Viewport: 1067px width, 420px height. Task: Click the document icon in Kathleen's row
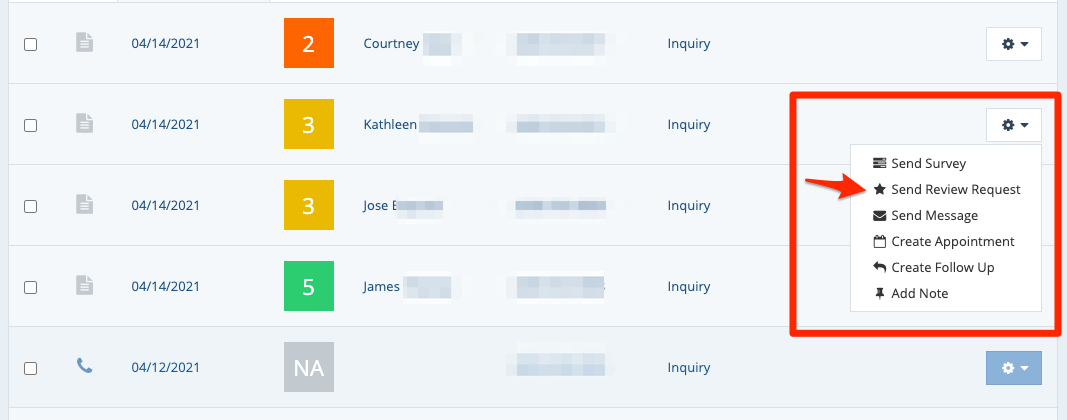pos(85,125)
